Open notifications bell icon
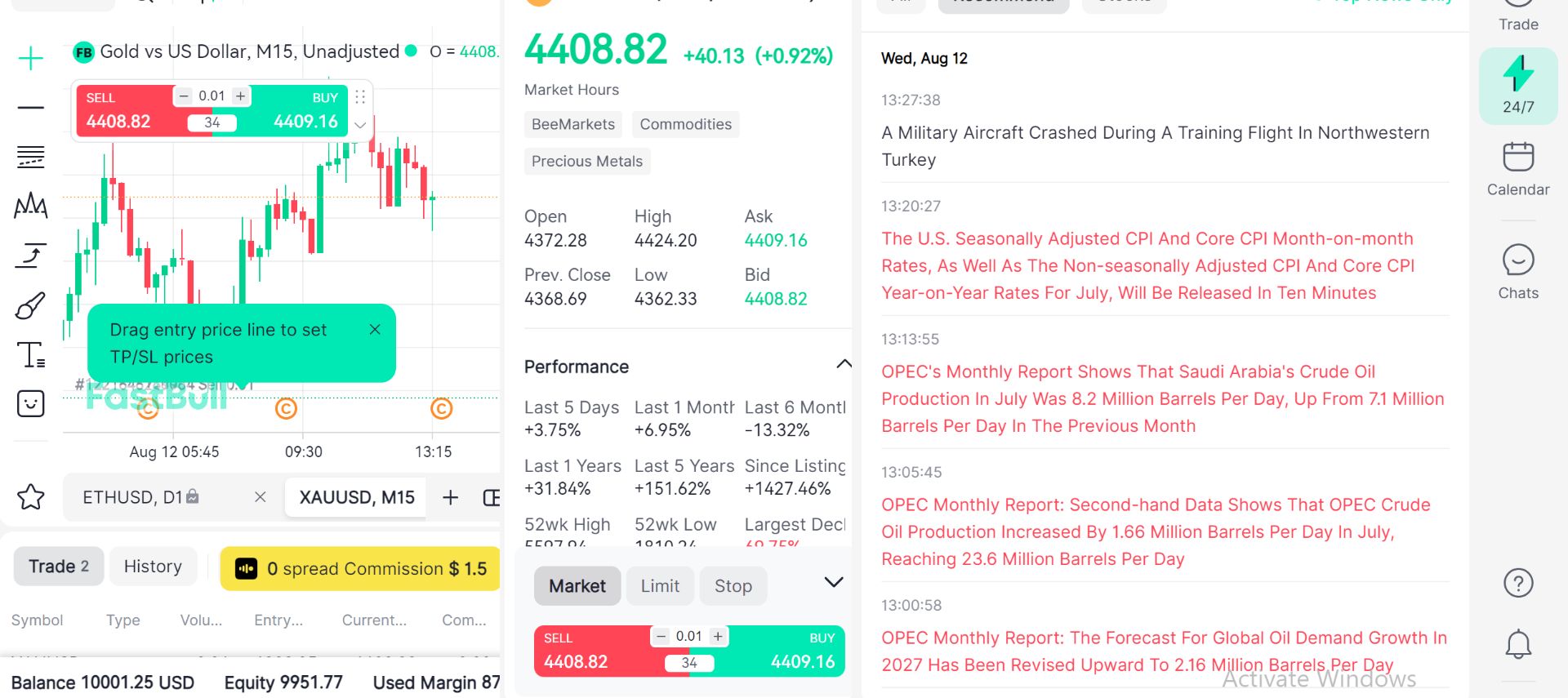 (x=1518, y=644)
